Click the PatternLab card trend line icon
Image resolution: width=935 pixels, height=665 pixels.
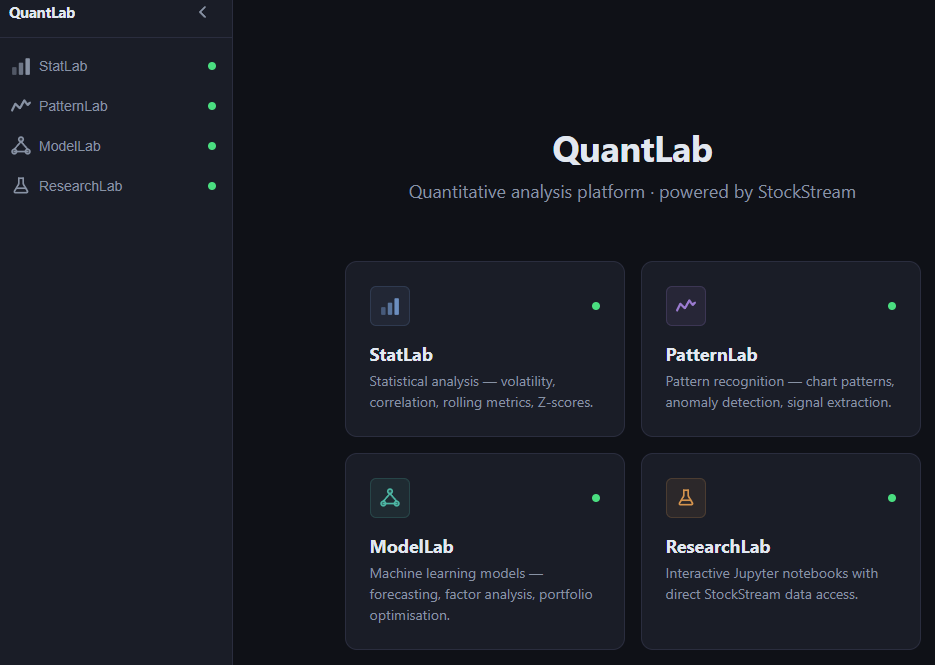tap(686, 306)
